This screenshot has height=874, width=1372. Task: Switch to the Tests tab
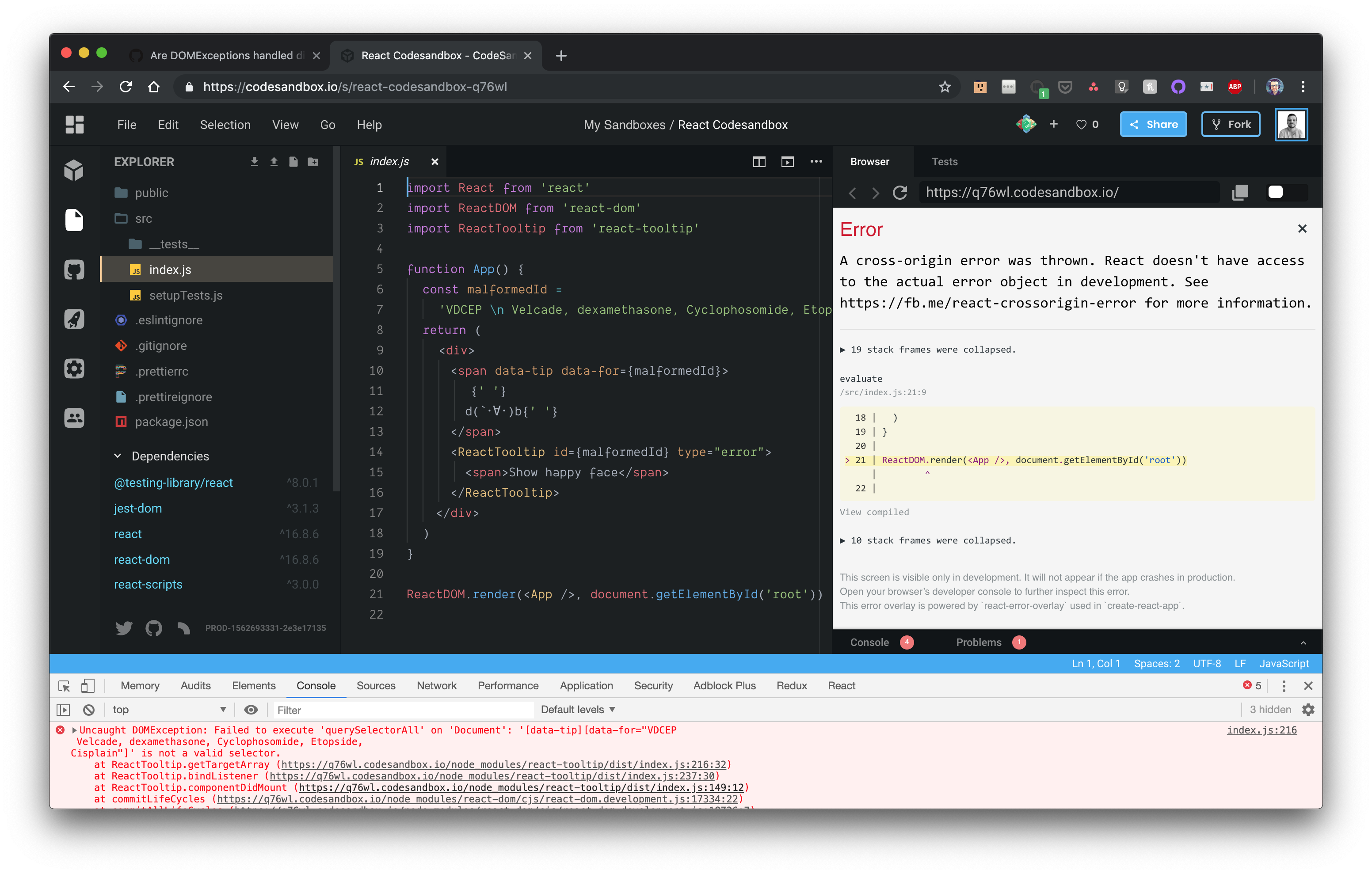click(944, 162)
